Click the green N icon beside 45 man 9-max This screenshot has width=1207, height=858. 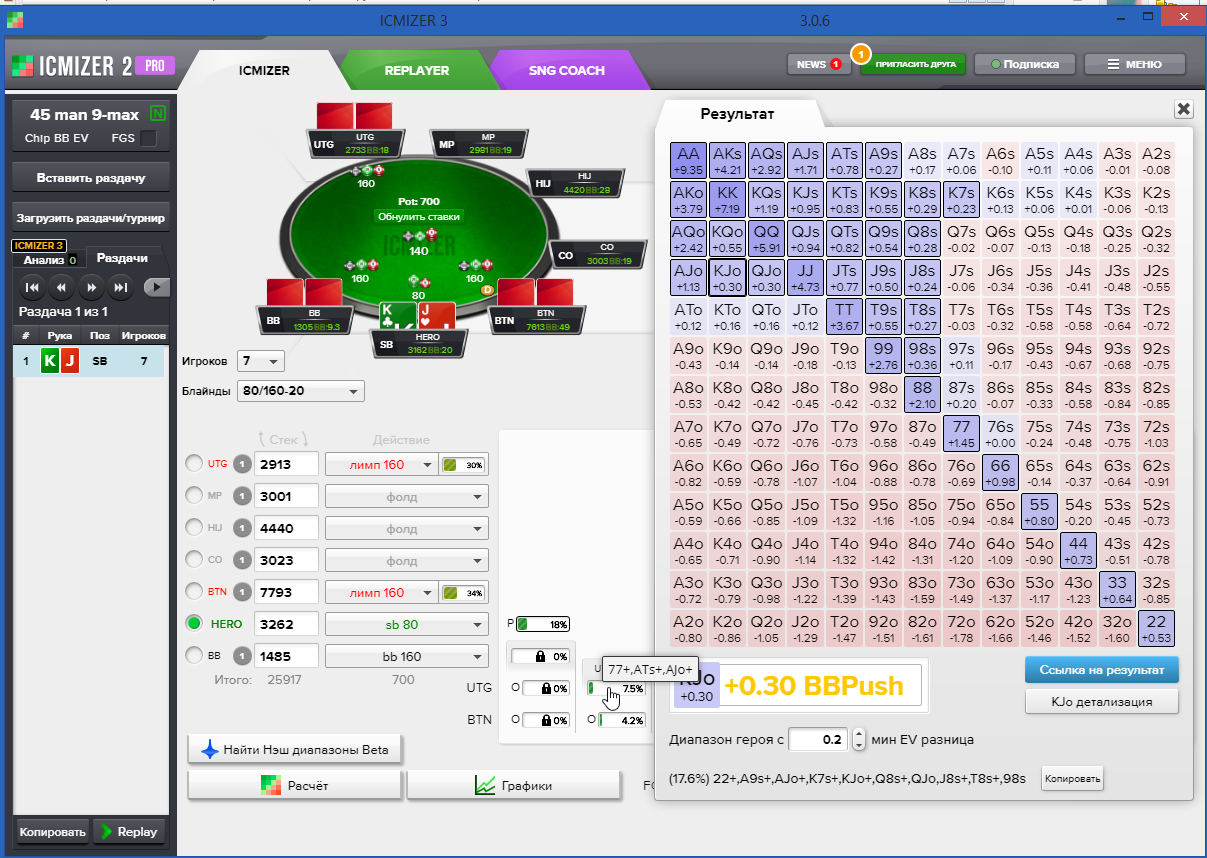coord(157,114)
